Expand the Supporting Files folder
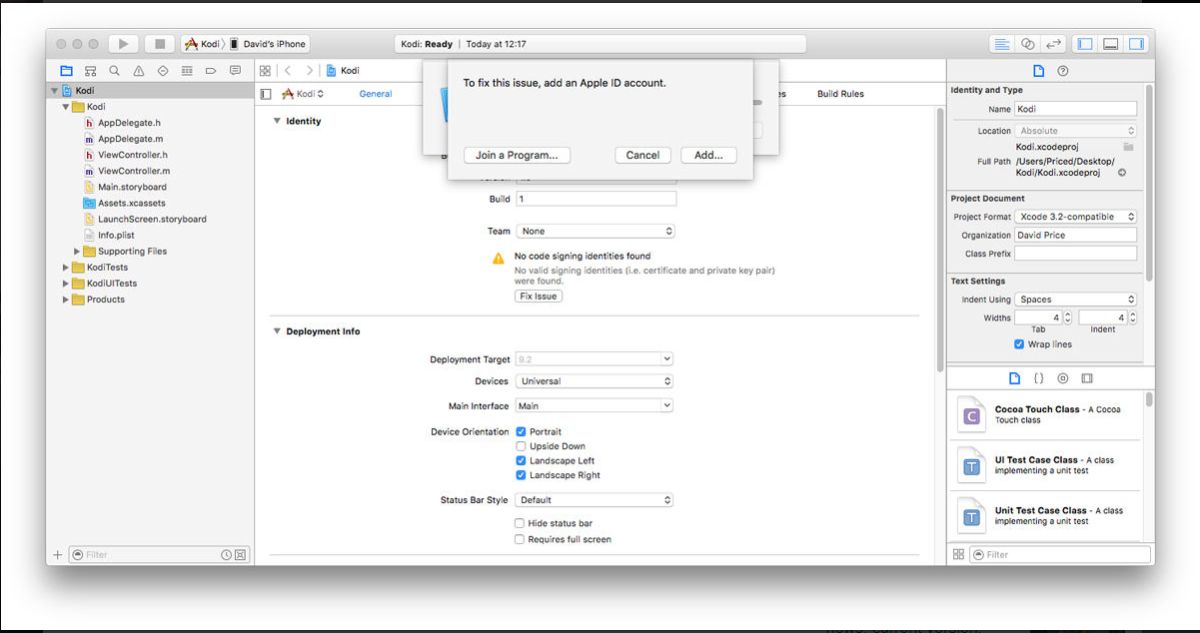The image size is (1200, 633). (x=78, y=251)
